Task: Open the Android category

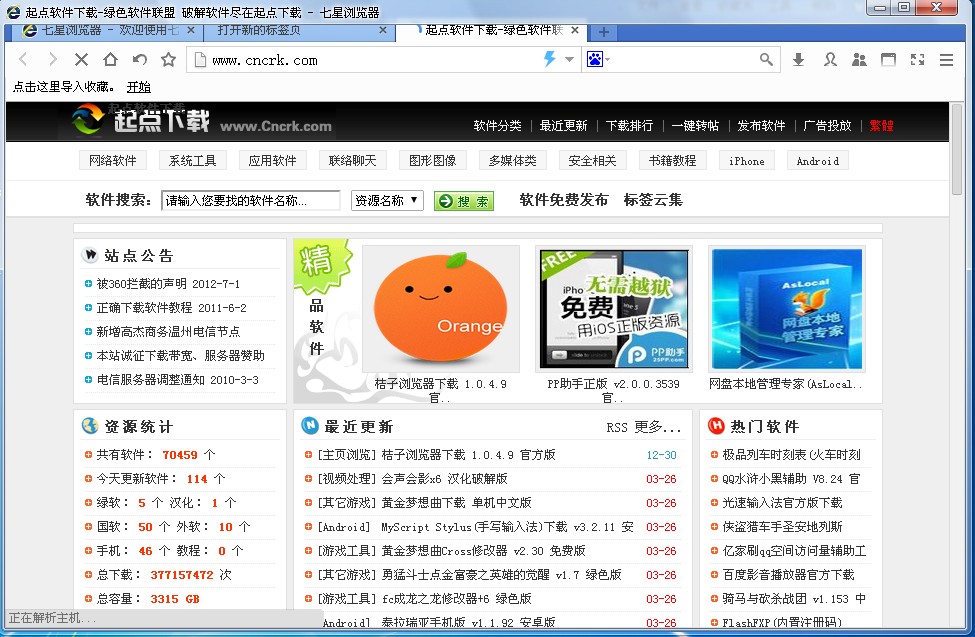Action: click(x=818, y=161)
